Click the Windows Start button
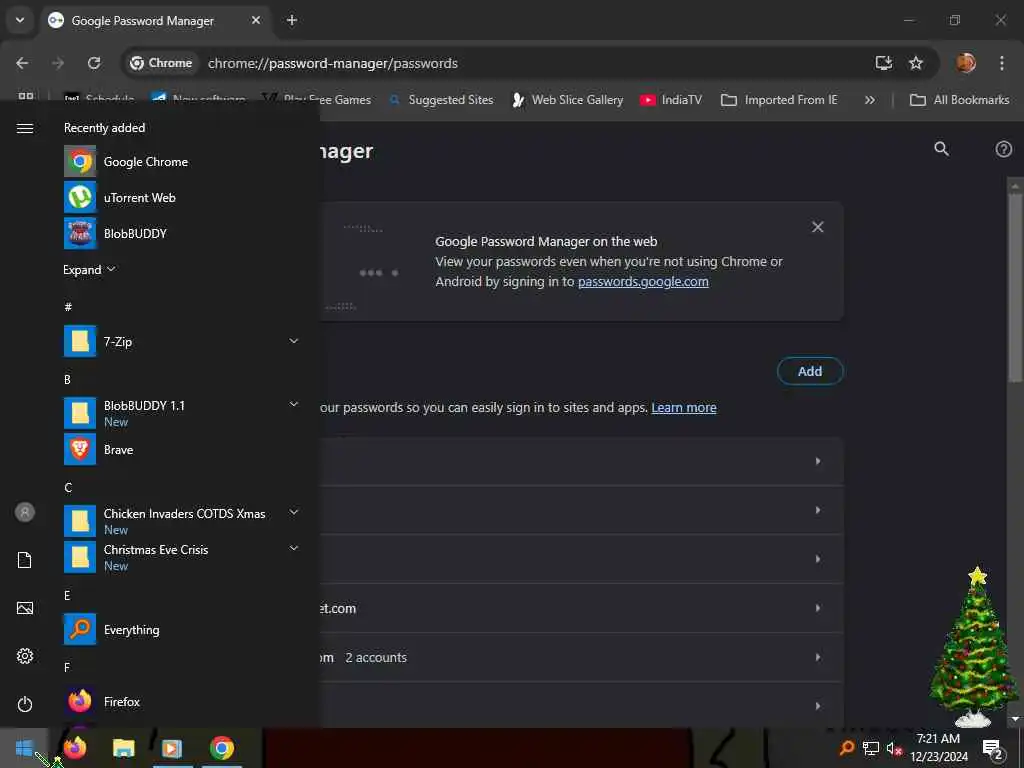1024x768 pixels. click(24, 748)
